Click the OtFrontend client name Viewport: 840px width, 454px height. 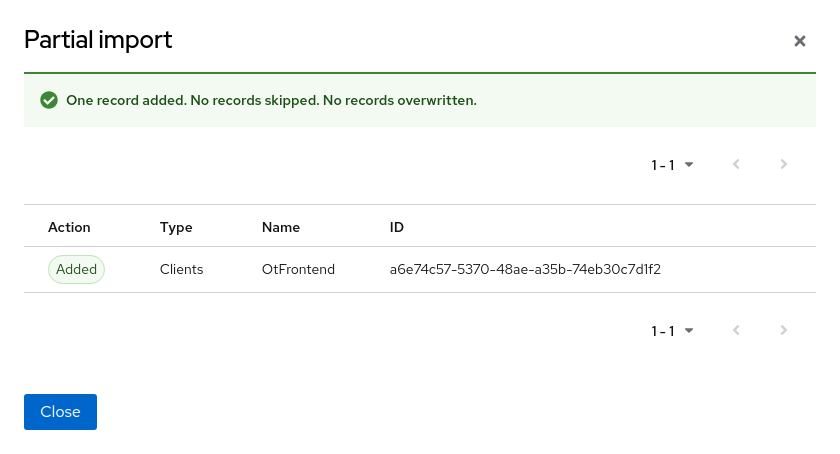298,269
